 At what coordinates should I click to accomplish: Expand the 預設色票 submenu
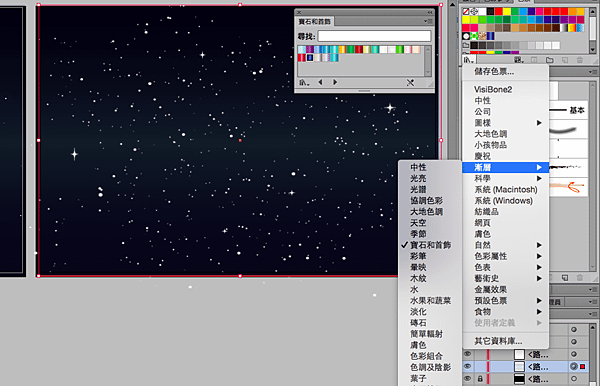pyautogui.click(x=505, y=300)
